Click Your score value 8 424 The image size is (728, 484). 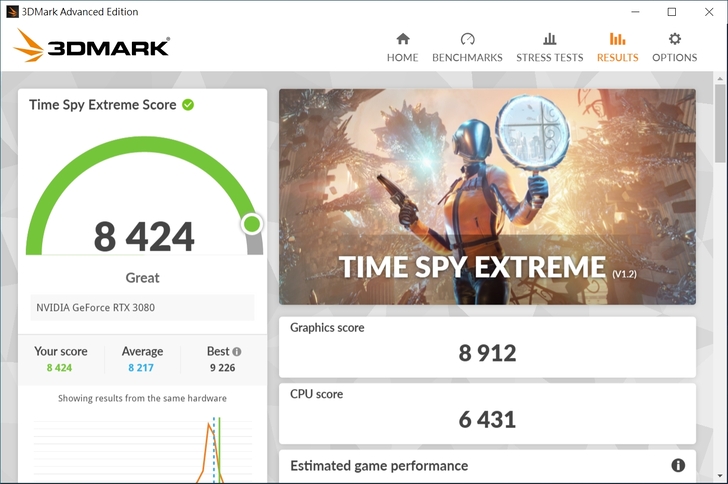[x=59, y=368]
